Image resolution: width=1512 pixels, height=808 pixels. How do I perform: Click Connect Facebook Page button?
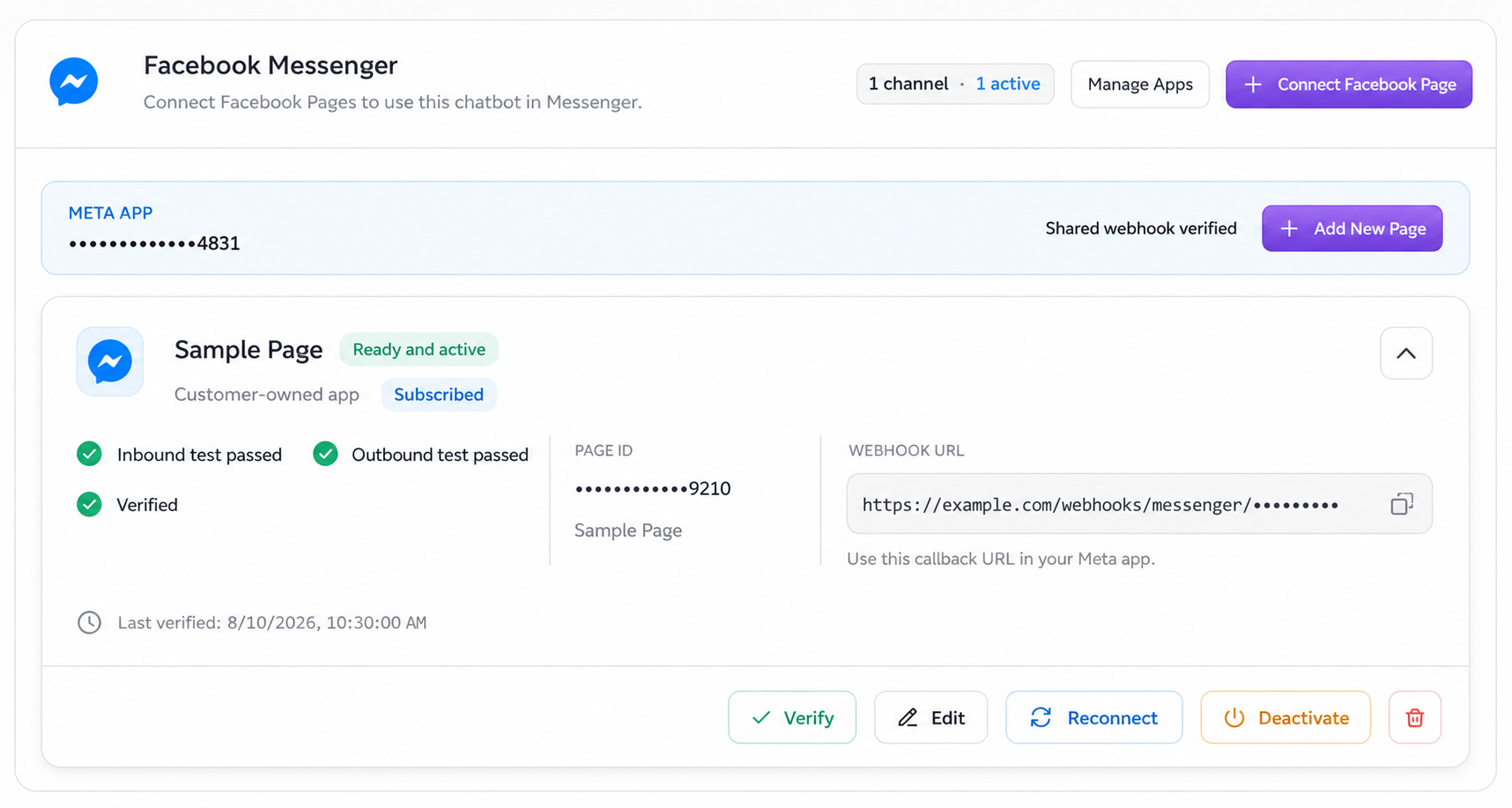(1349, 85)
